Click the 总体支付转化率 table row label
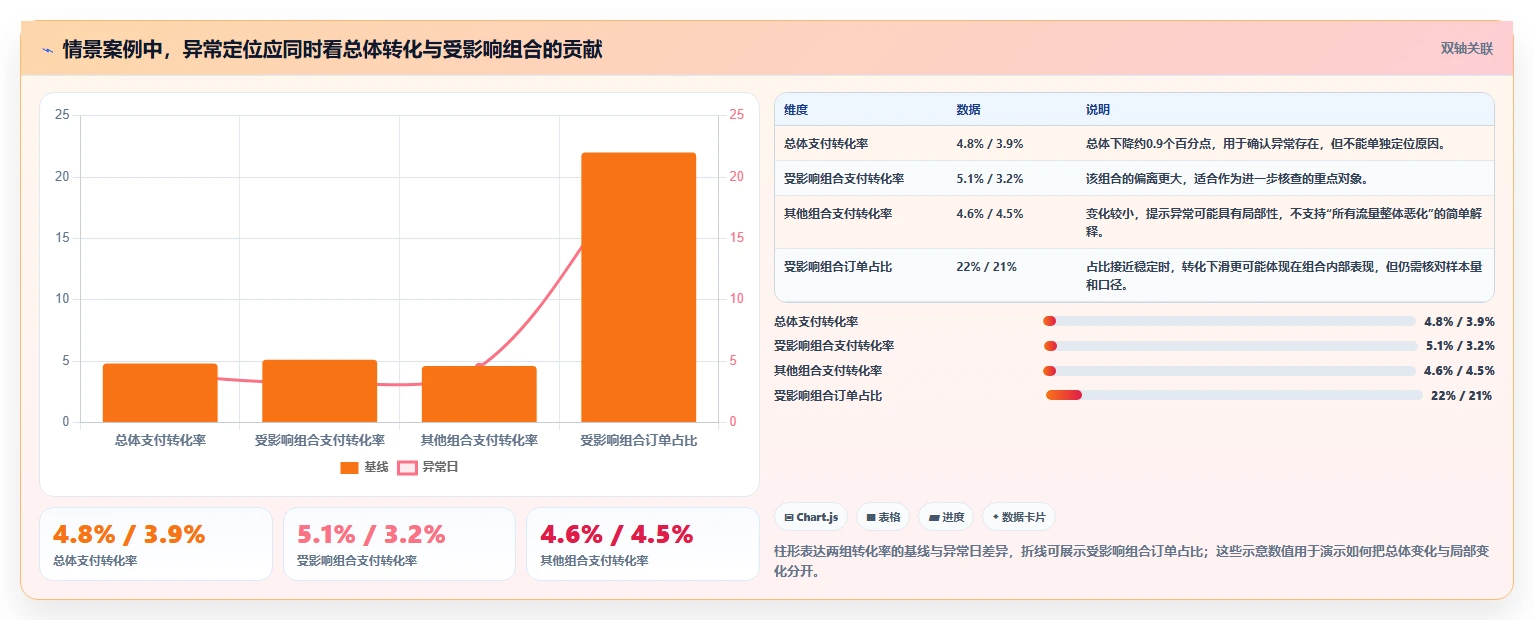 [x=826, y=143]
